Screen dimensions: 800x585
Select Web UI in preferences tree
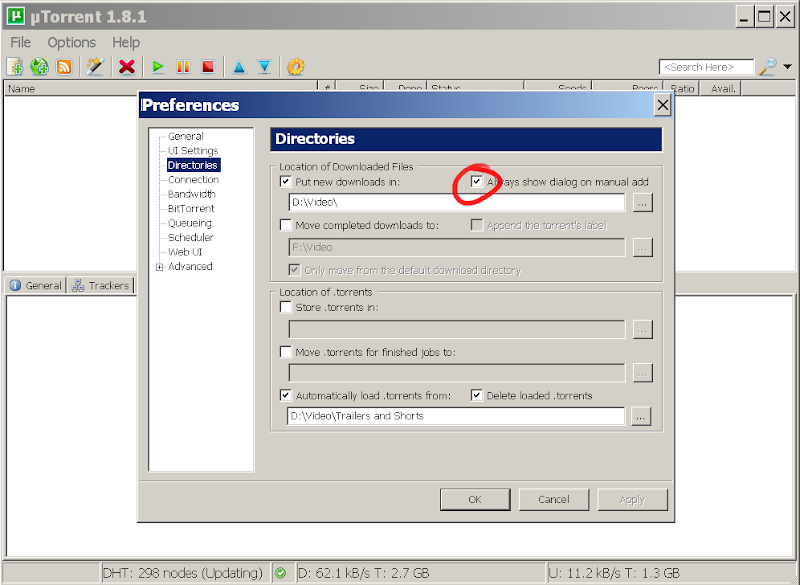point(185,252)
